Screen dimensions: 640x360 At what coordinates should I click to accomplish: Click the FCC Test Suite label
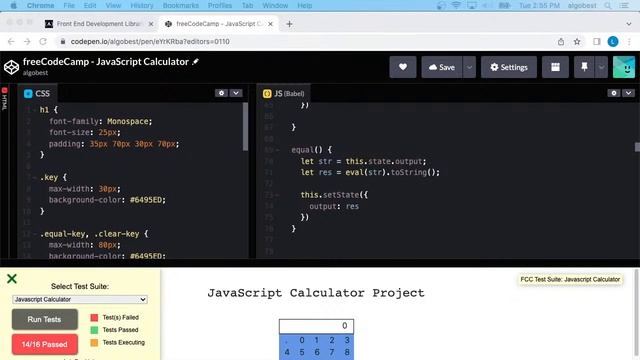tap(570, 279)
